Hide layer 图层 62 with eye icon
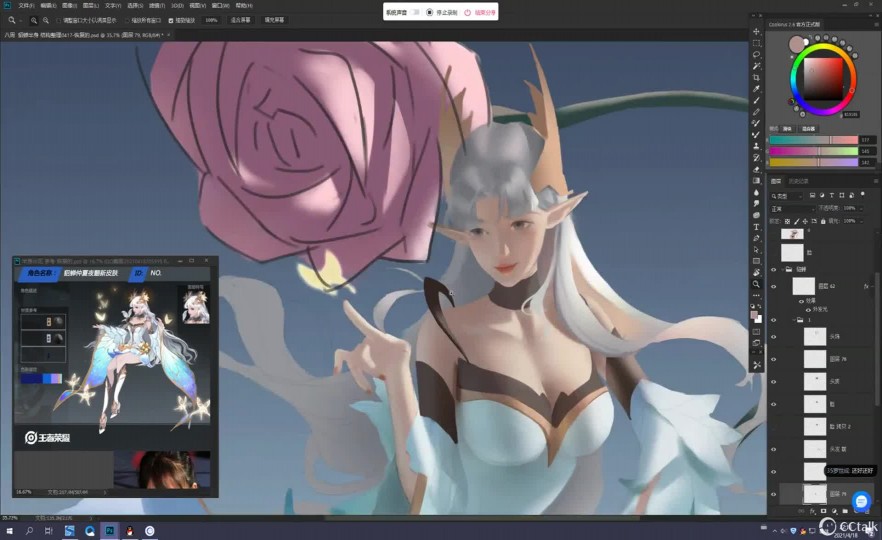This screenshot has height=540, width=882. tap(773, 286)
